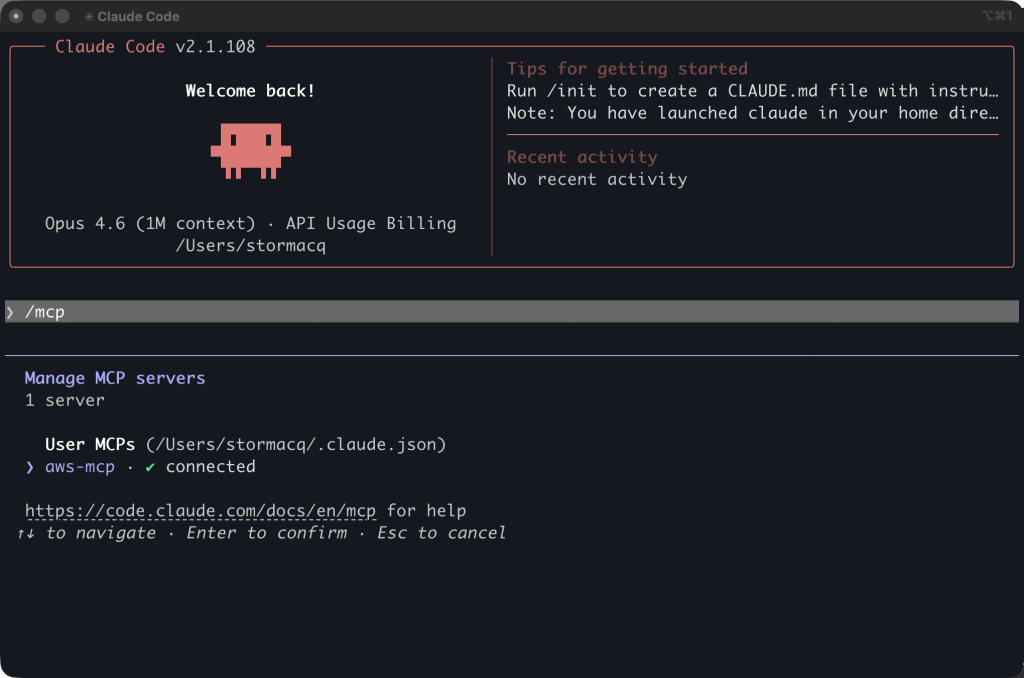This screenshot has width=1024, height=678.
Task: Close the Claude Code terminal window
Action: (16, 16)
